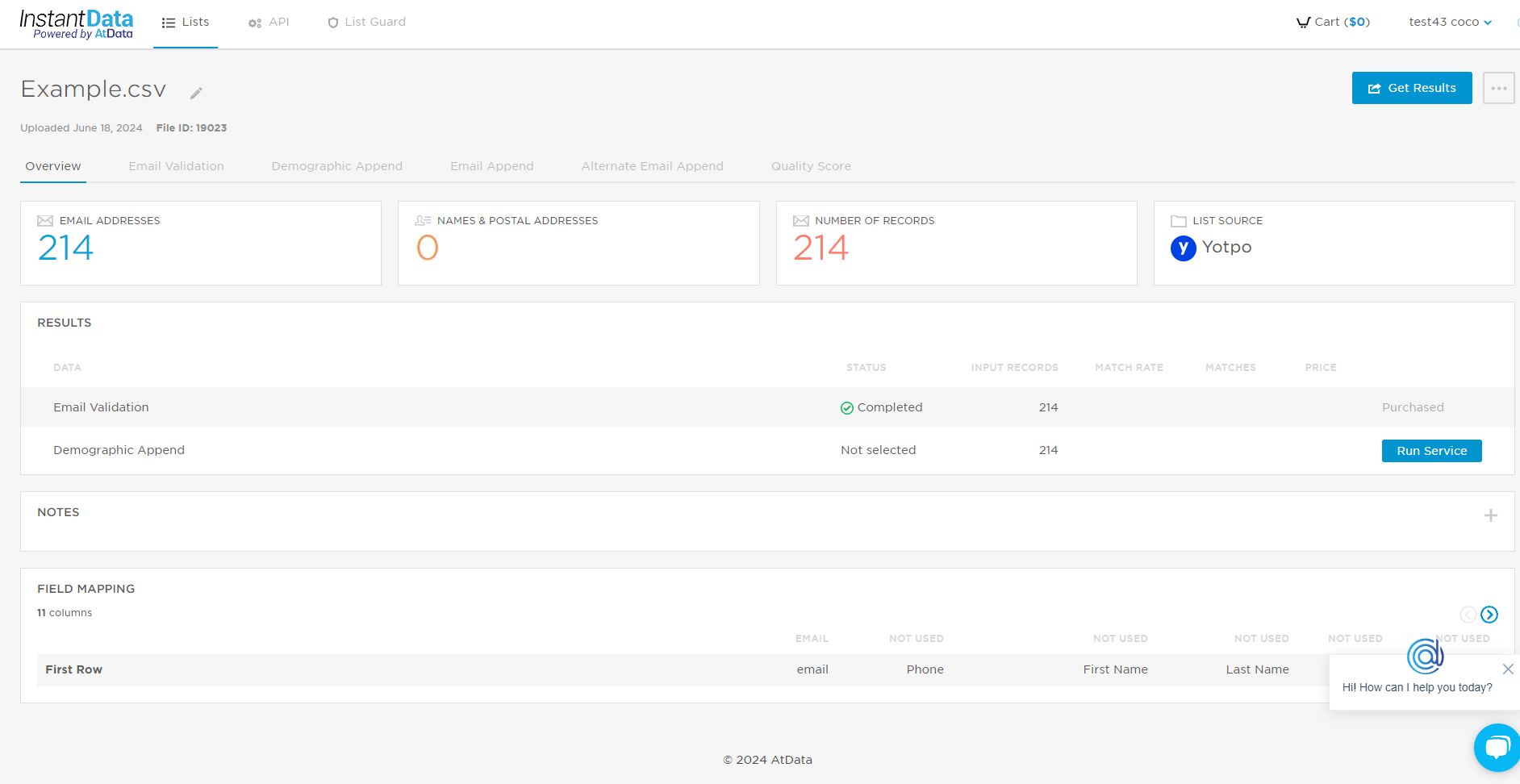Viewport: 1520px width, 784px height.
Task: Go to the API navigation item
Action: pyautogui.click(x=269, y=23)
